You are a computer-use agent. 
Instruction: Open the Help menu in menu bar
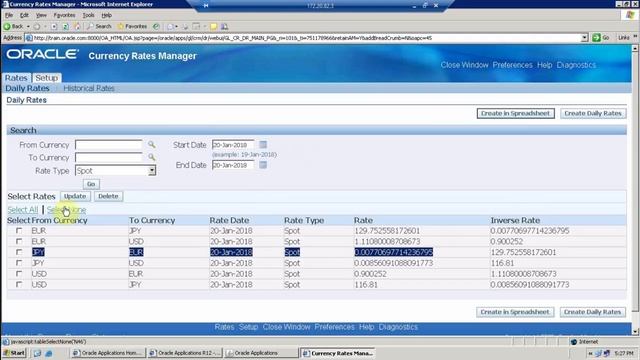point(107,15)
